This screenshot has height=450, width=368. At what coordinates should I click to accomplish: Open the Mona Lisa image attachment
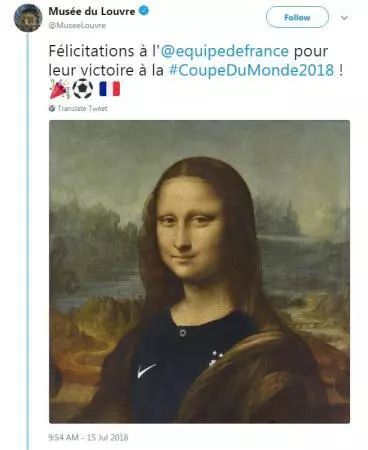[x=199, y=271]
